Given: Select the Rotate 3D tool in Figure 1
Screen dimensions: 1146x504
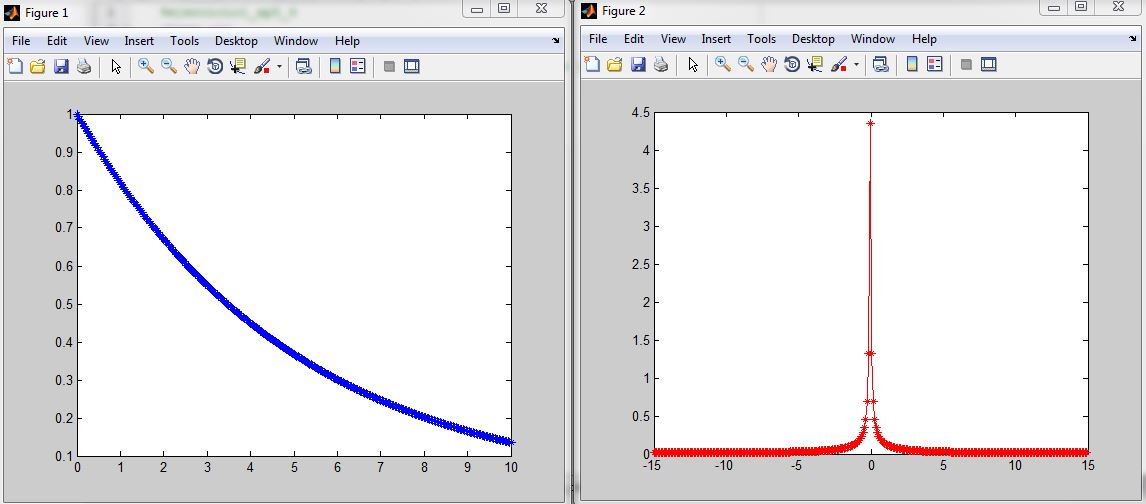Looking at the screenshot, I should (x=214, y=67).
